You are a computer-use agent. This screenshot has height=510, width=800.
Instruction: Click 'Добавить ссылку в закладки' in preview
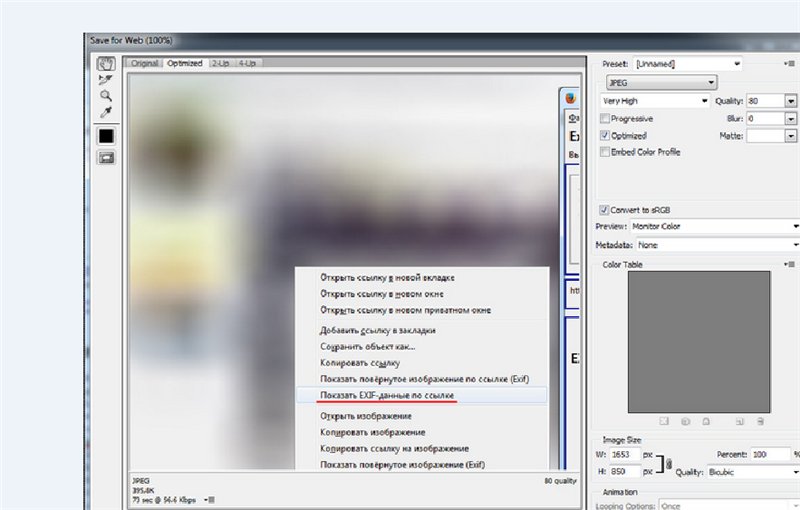pyautogui.click(x=378, y=330)
